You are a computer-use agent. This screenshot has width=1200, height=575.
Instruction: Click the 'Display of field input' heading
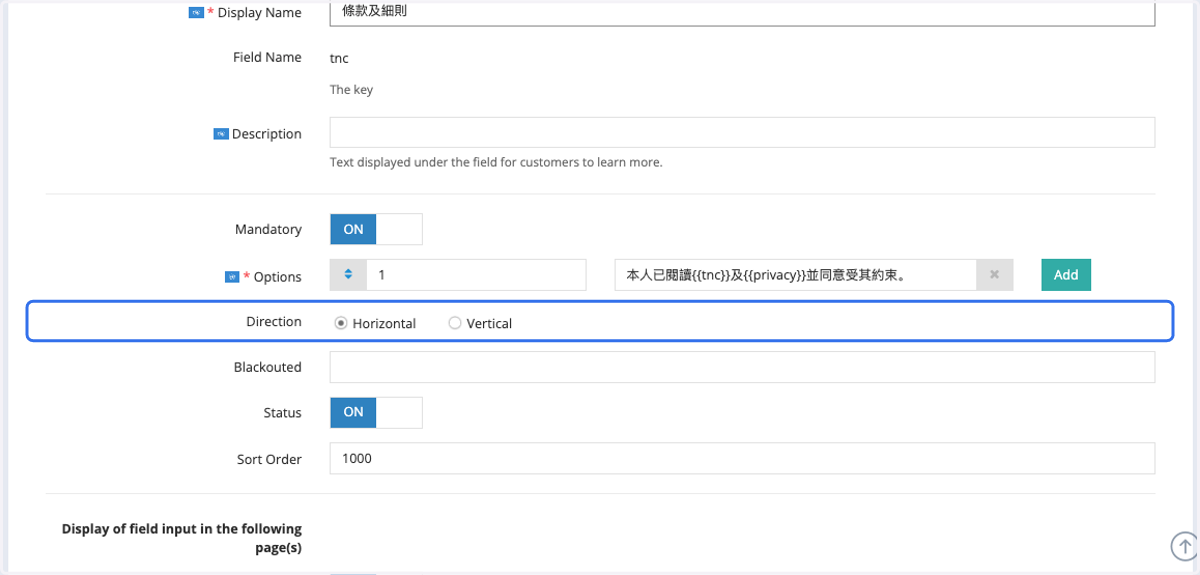pos(181,538)
